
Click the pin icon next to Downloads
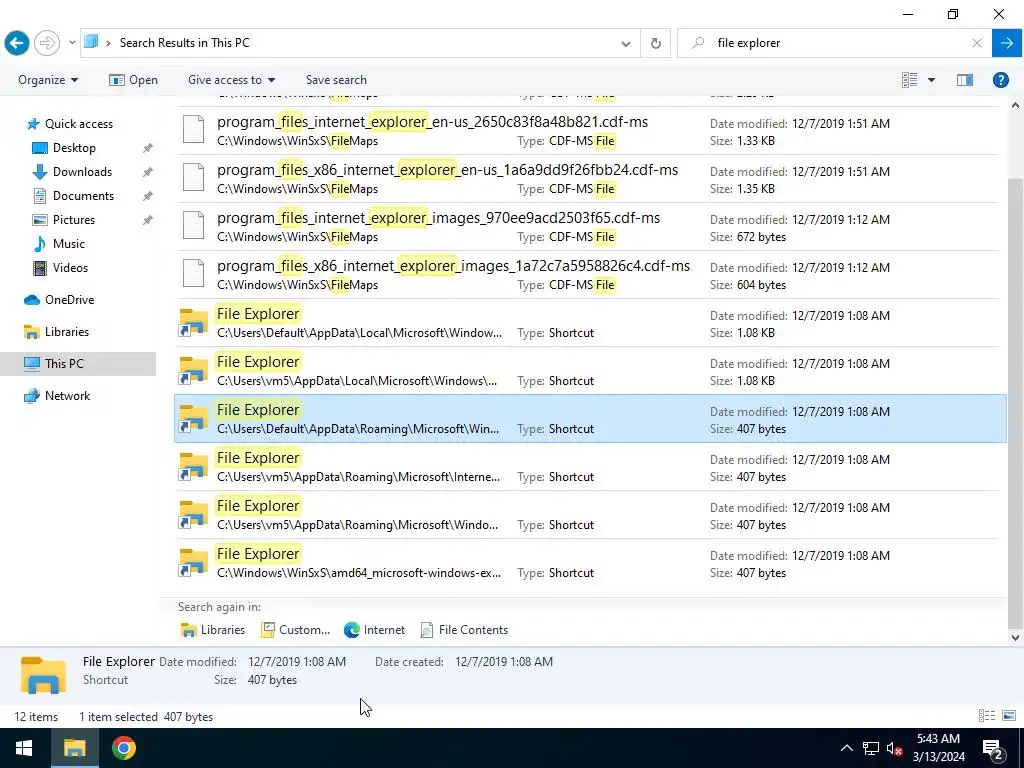tap(148, 172)
